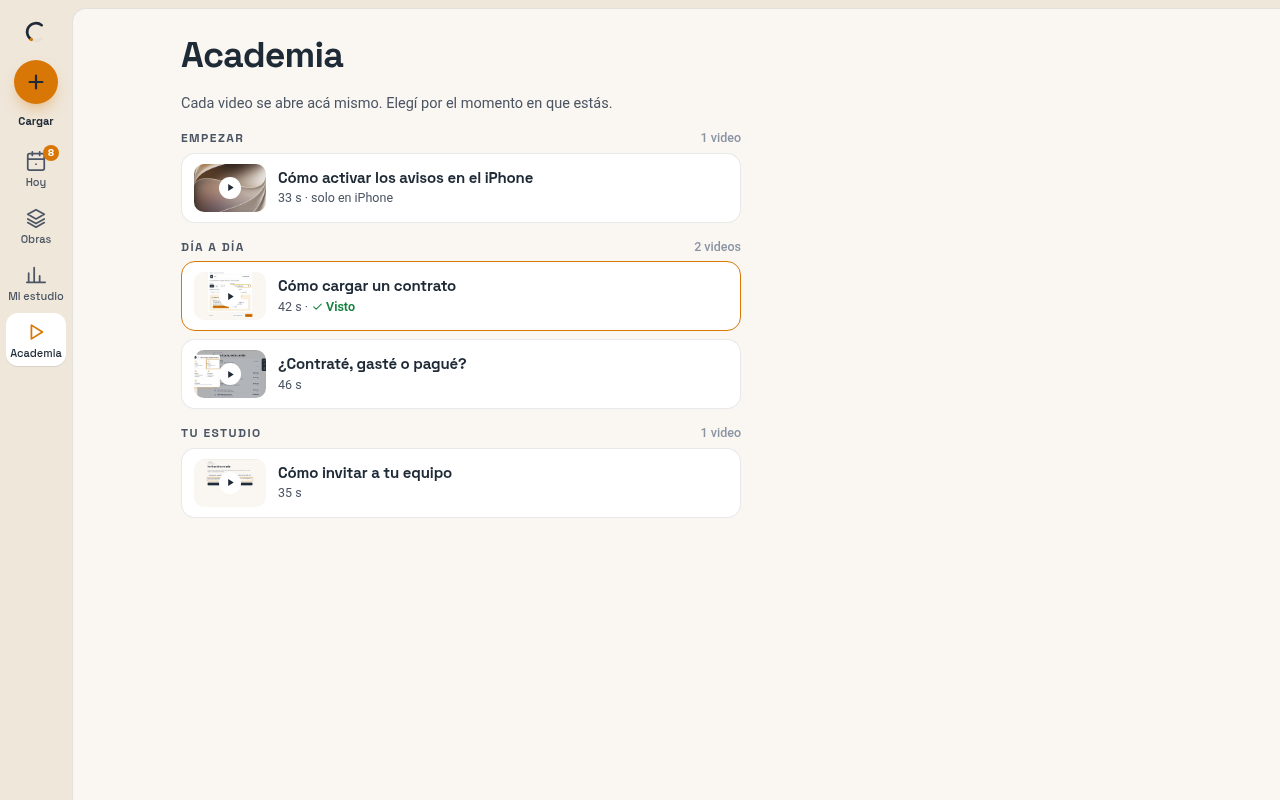Click the orange plus Cargar button

pos(36,82)
